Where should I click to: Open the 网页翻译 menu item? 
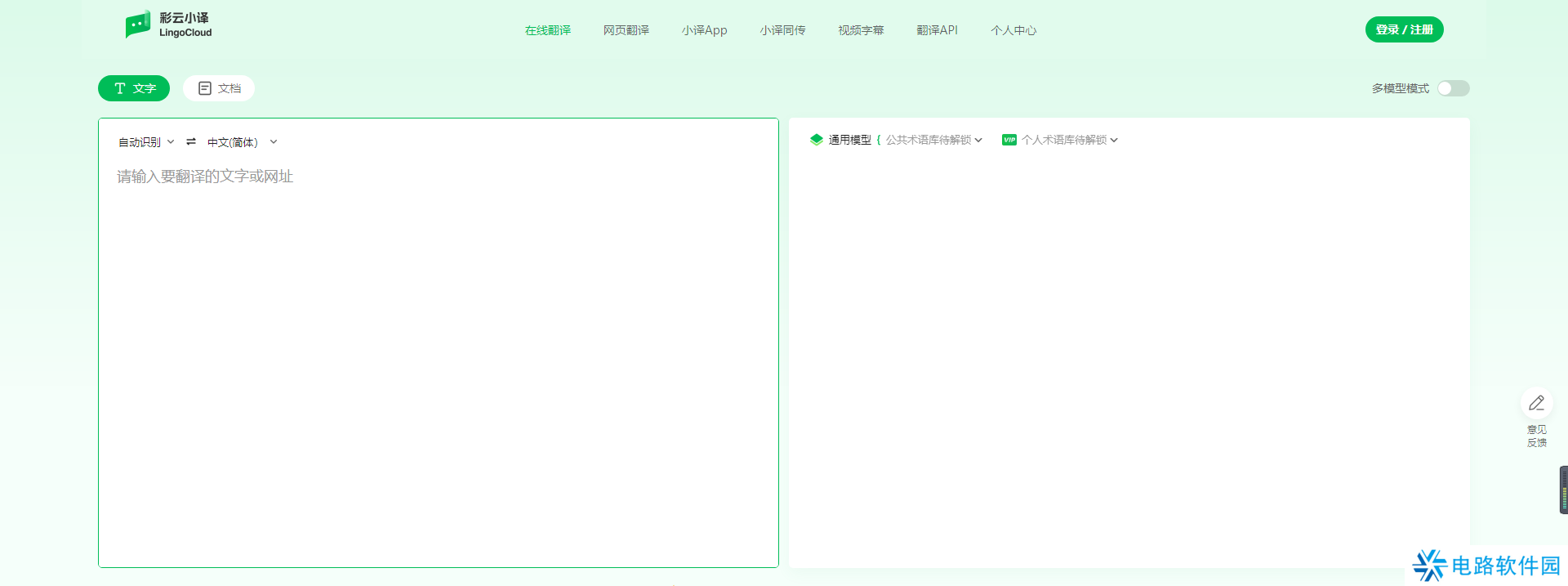click(626, 30)
